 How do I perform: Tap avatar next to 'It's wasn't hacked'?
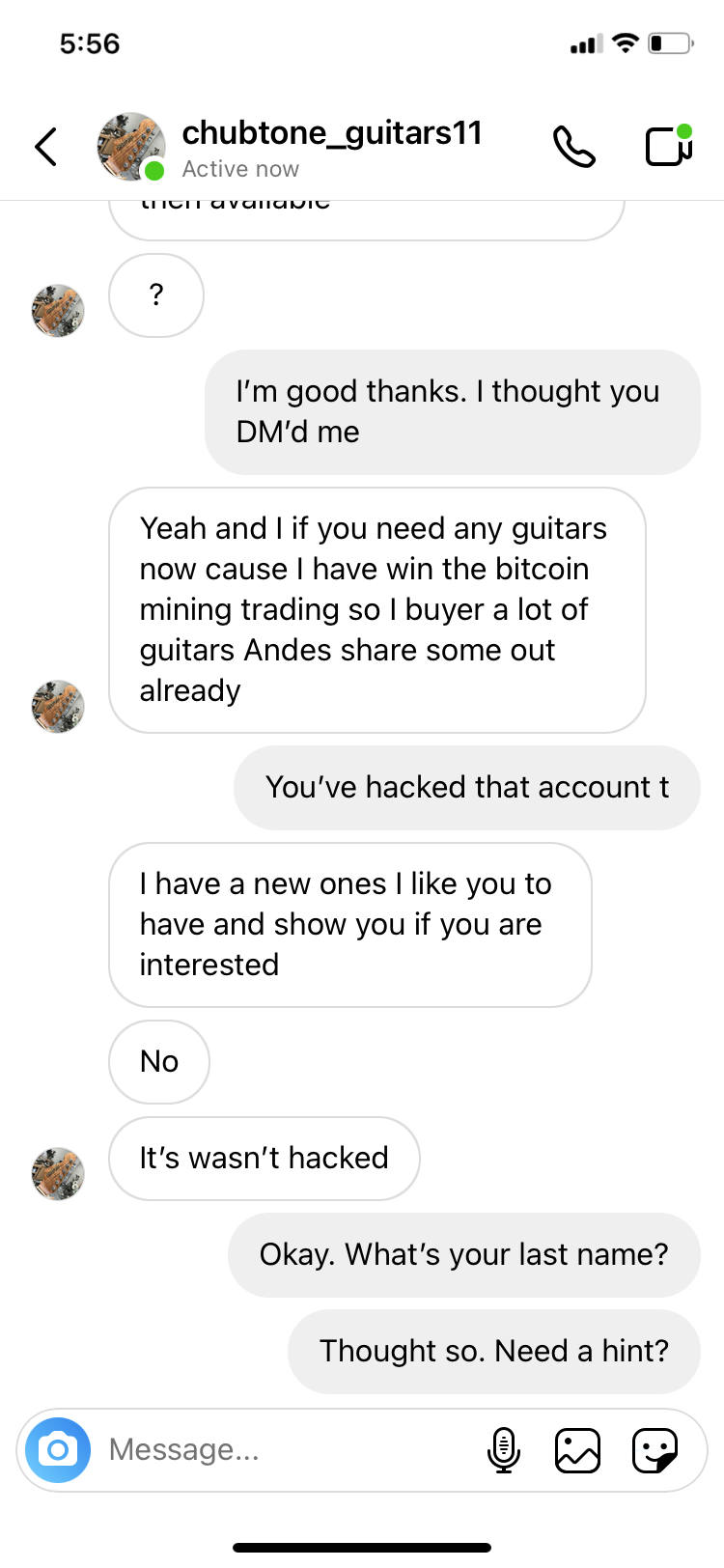(58, 1174)
